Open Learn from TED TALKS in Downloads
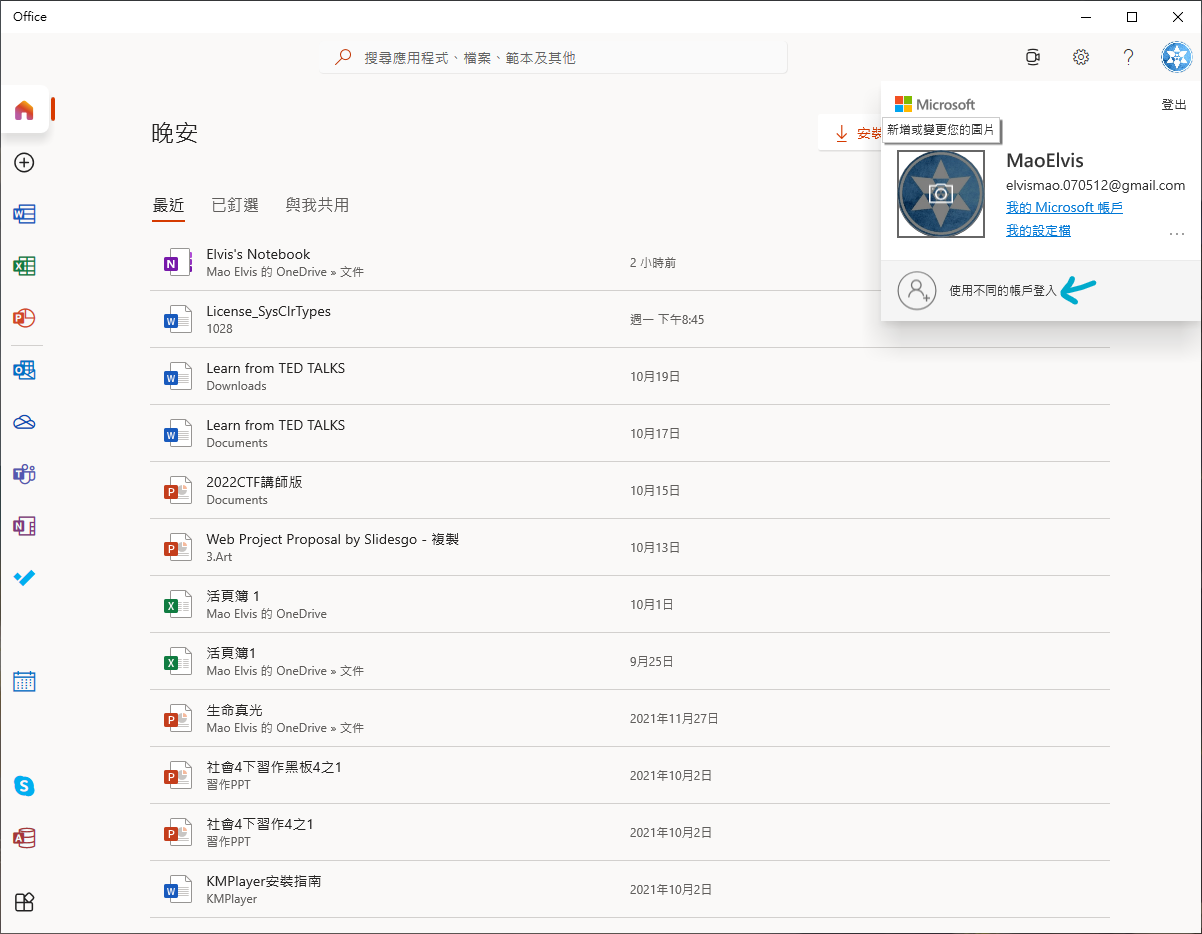The image size is (1202, 934). tap(630, 376)
